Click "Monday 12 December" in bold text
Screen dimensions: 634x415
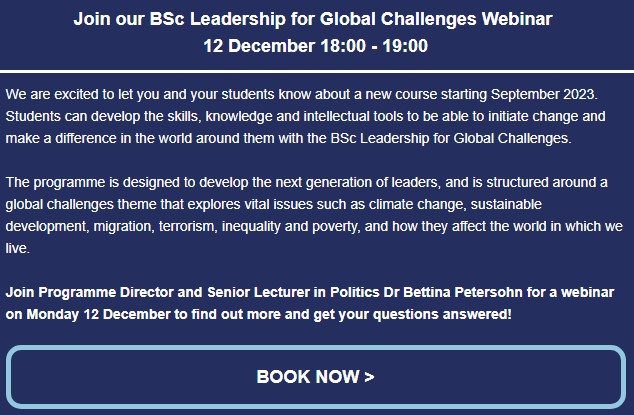click(x=98, y=314)
